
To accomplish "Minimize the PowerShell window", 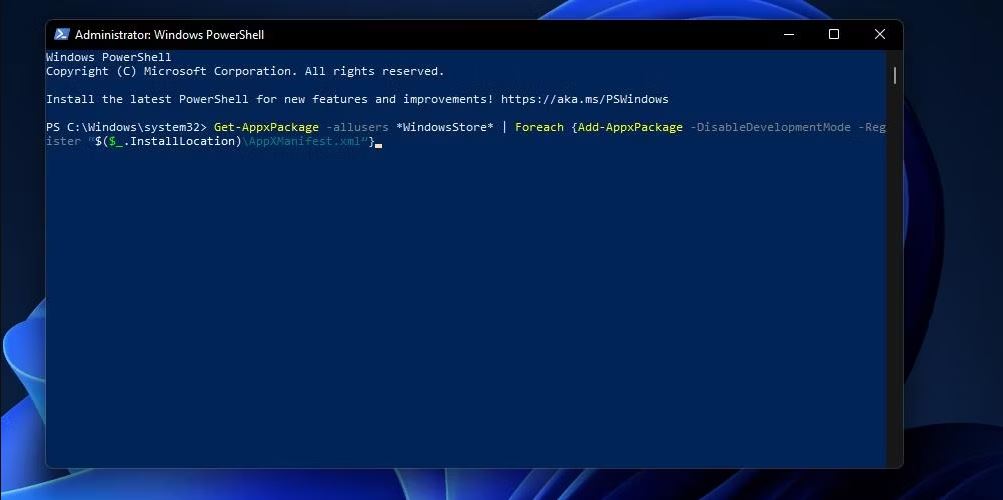I will pyautogui.click(x=789, y=35).
